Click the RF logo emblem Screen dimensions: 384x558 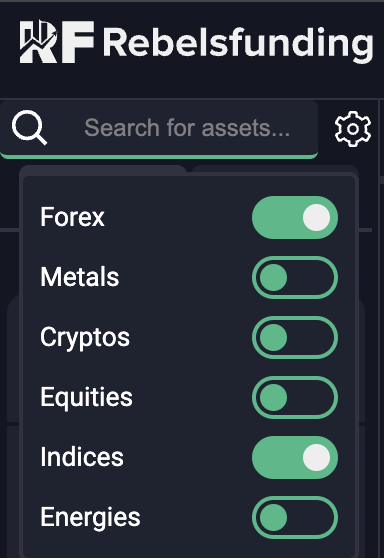pos(57,42)
